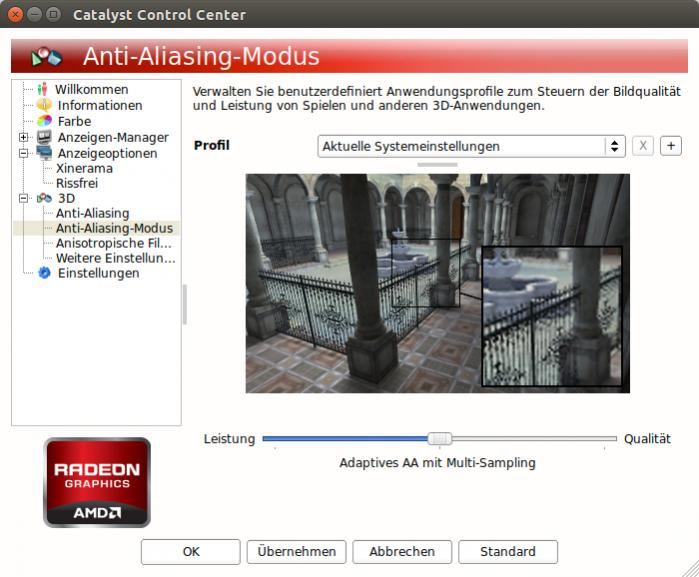
Task: Minimize the Catalyst Control Center window
Action: 34,14
